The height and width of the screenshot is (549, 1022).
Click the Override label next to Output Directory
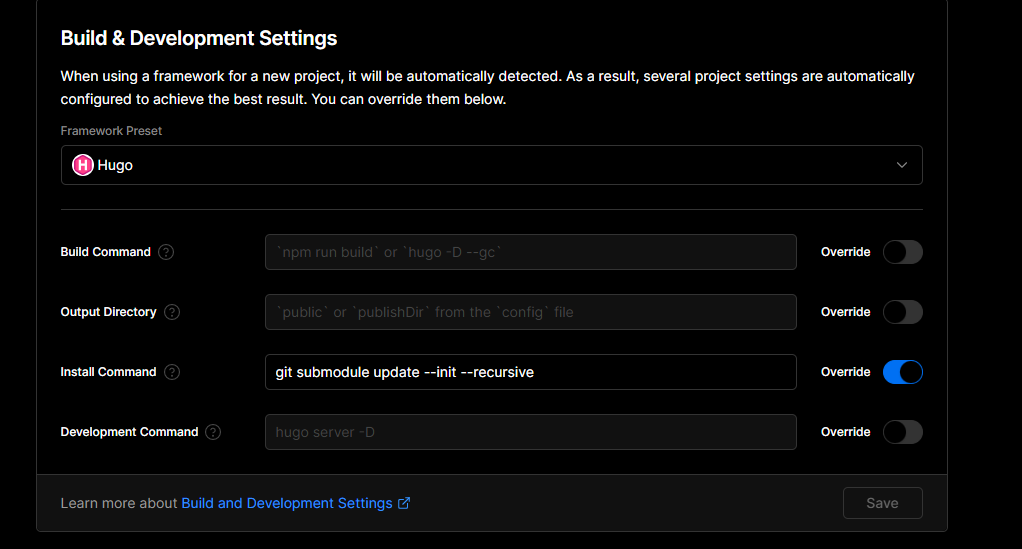pyautogui.click(x=845, y=312)
